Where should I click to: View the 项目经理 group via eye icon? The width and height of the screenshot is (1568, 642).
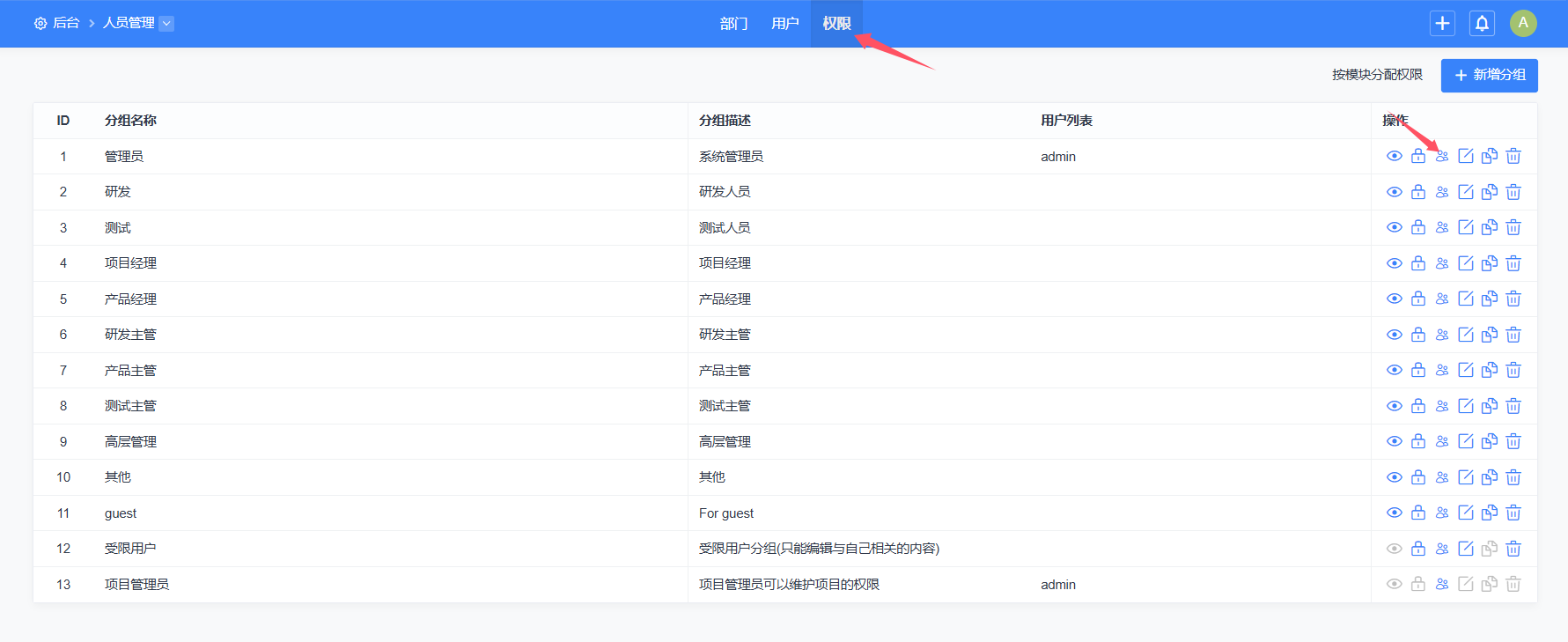1395,263
